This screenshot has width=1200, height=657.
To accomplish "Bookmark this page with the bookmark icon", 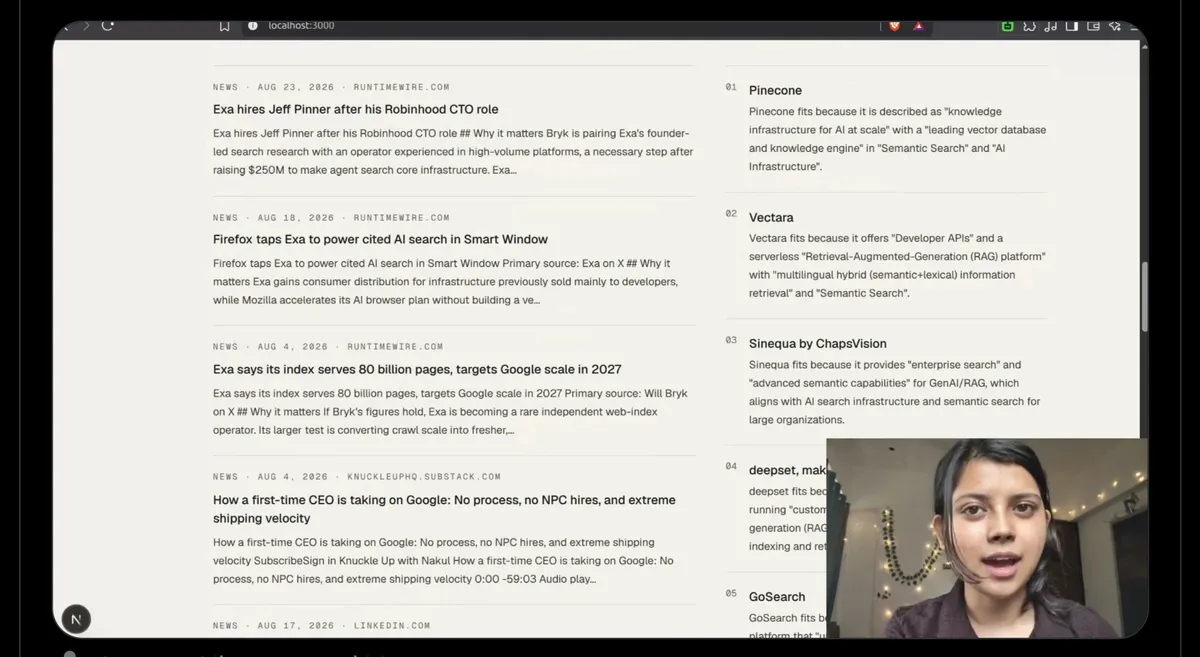I will (225, 26).
